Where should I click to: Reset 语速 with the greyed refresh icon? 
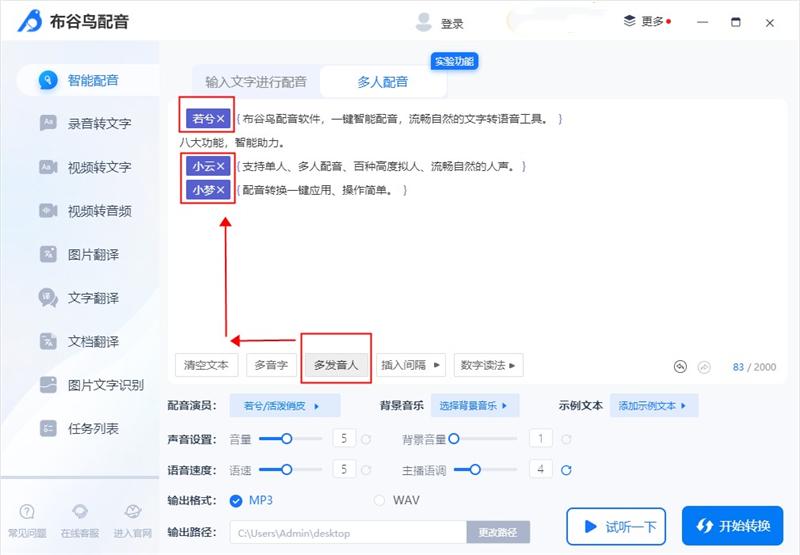[x=366, y=470]
